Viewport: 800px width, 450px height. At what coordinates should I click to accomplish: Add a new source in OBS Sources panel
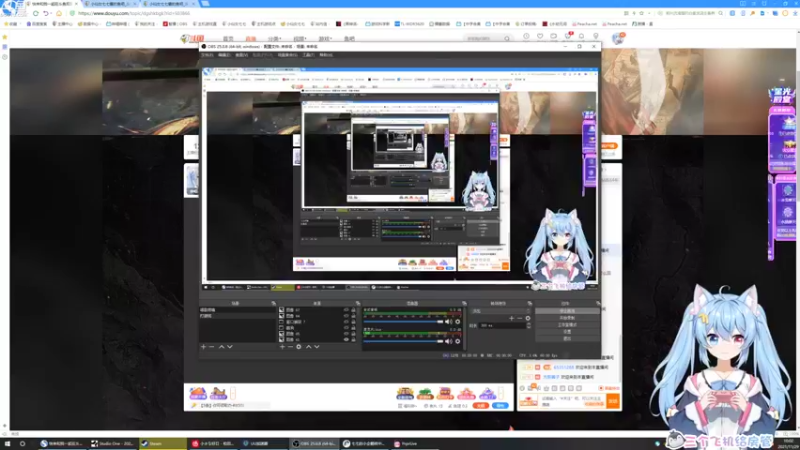click(282, 347)
